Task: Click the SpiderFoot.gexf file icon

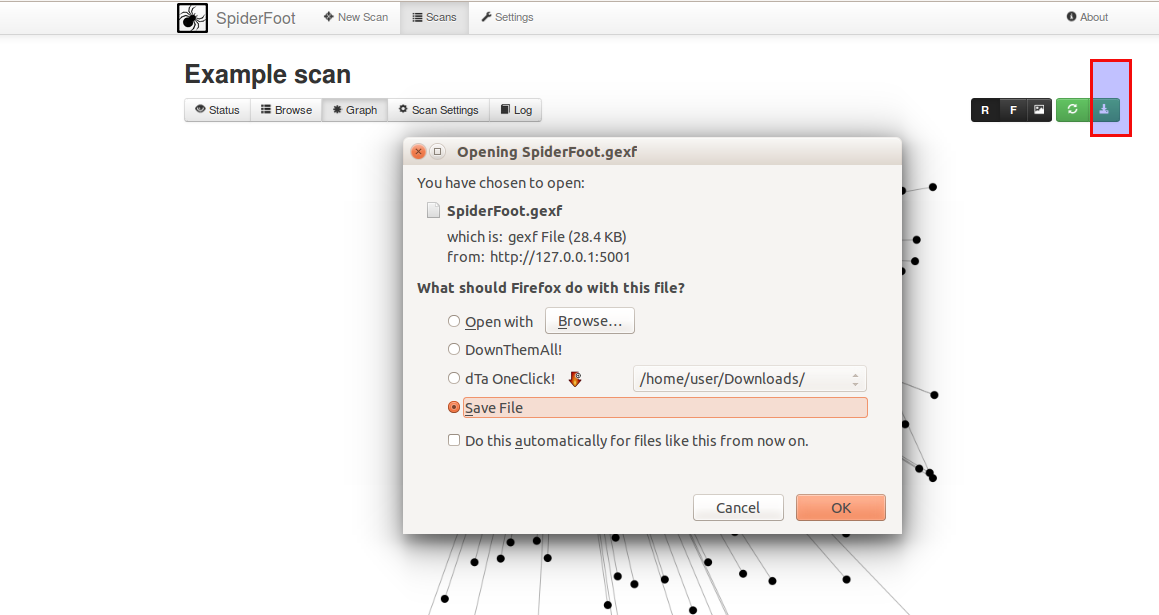Action: pyautogui.click(x=433, y=211)
